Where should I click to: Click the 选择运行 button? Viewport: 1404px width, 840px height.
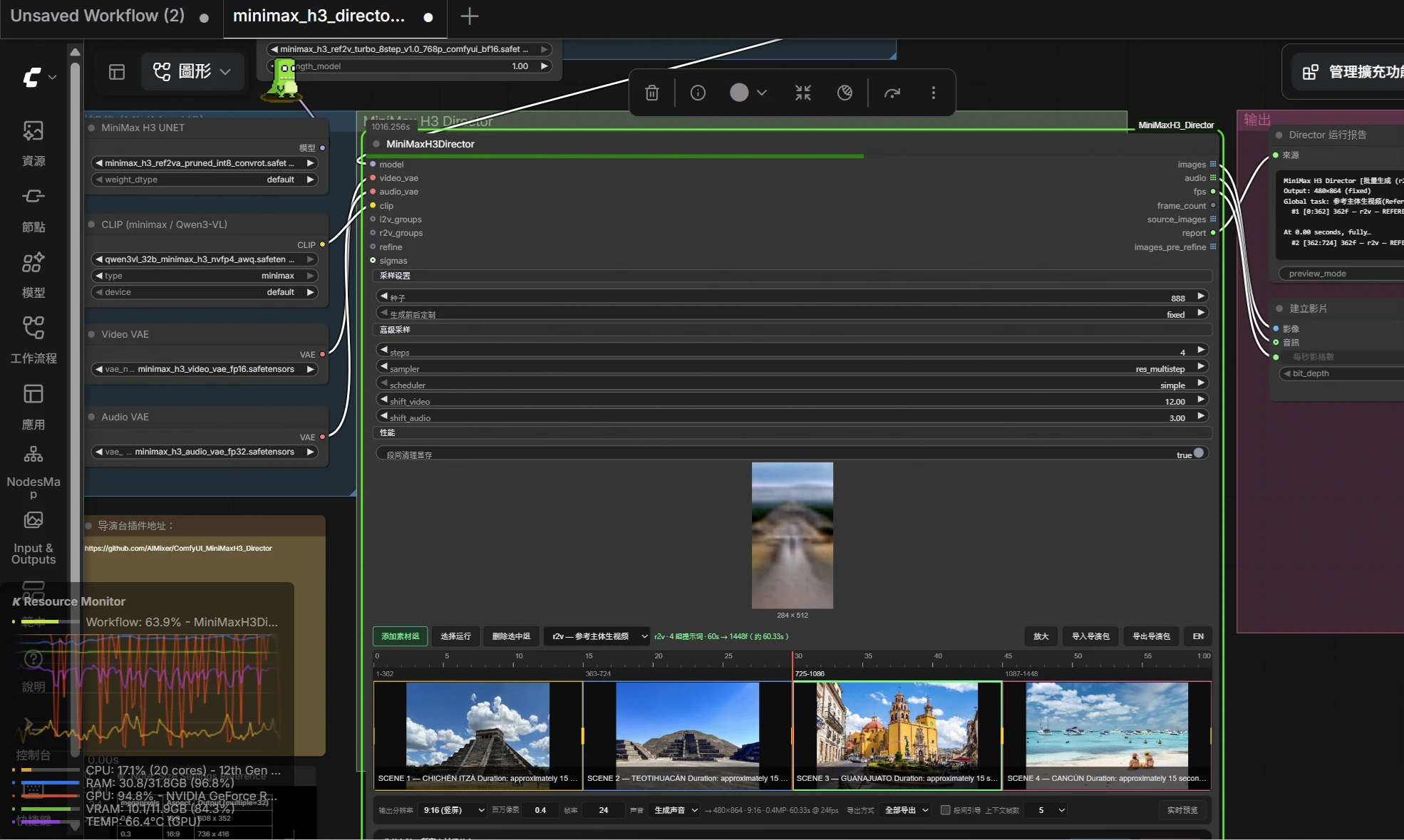click(455, 636)
